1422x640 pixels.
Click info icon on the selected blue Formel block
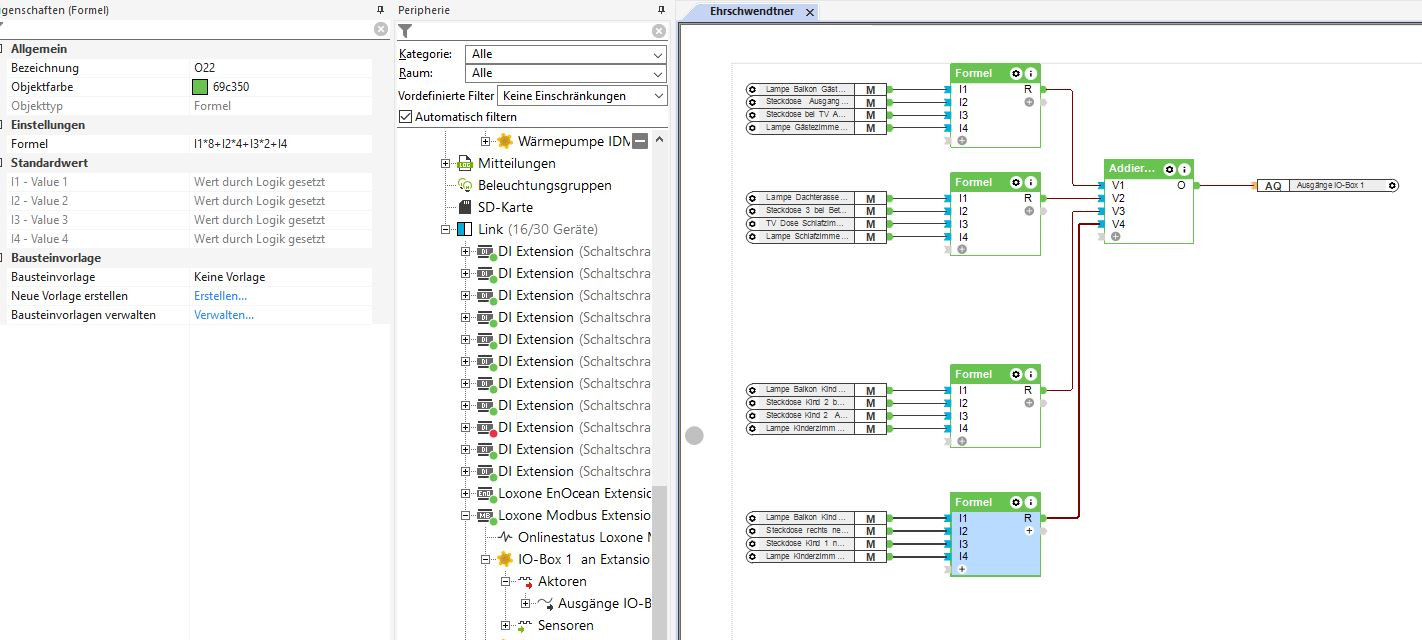(x=1030, y=502)
